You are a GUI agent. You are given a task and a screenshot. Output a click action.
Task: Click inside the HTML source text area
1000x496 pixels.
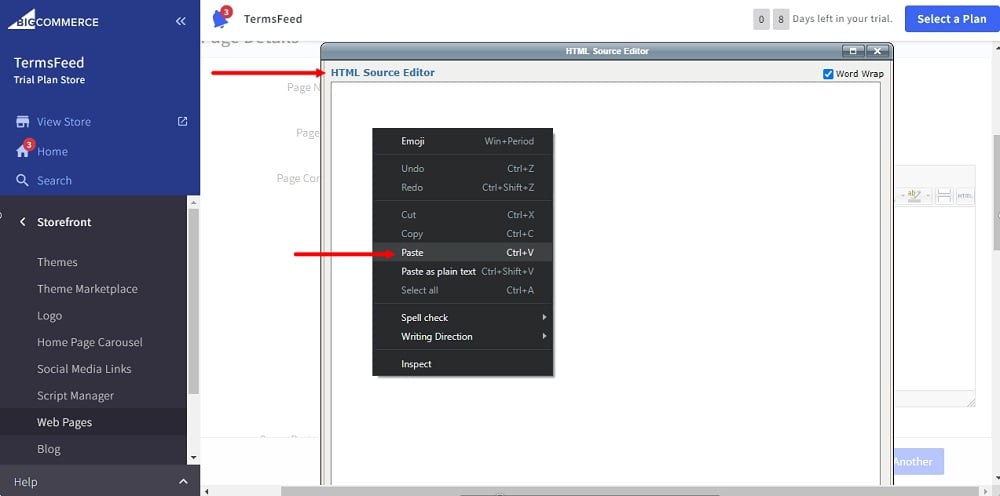(x=606, y=284)
